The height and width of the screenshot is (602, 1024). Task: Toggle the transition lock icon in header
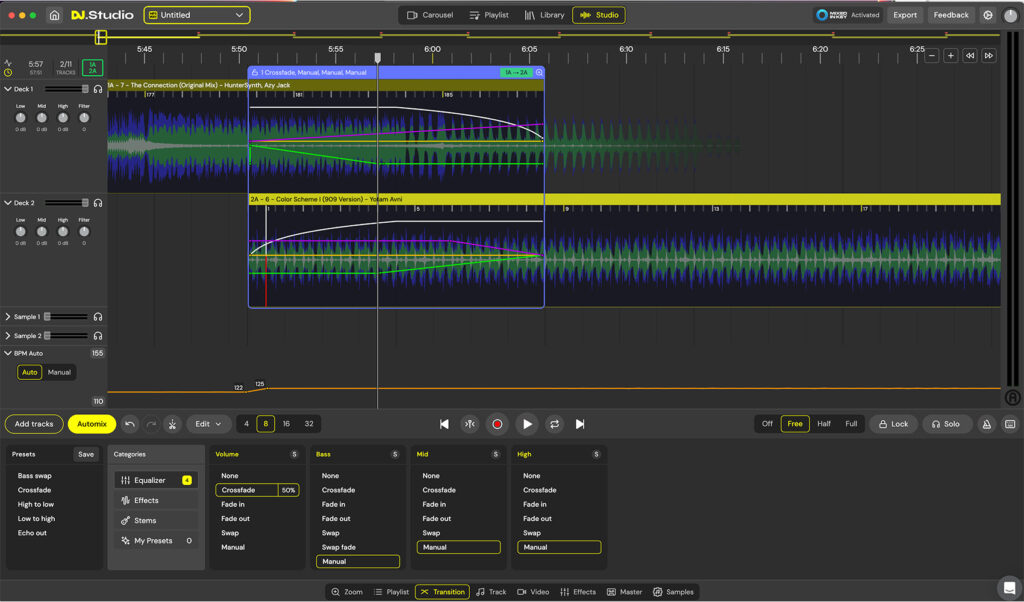(255, 72)
